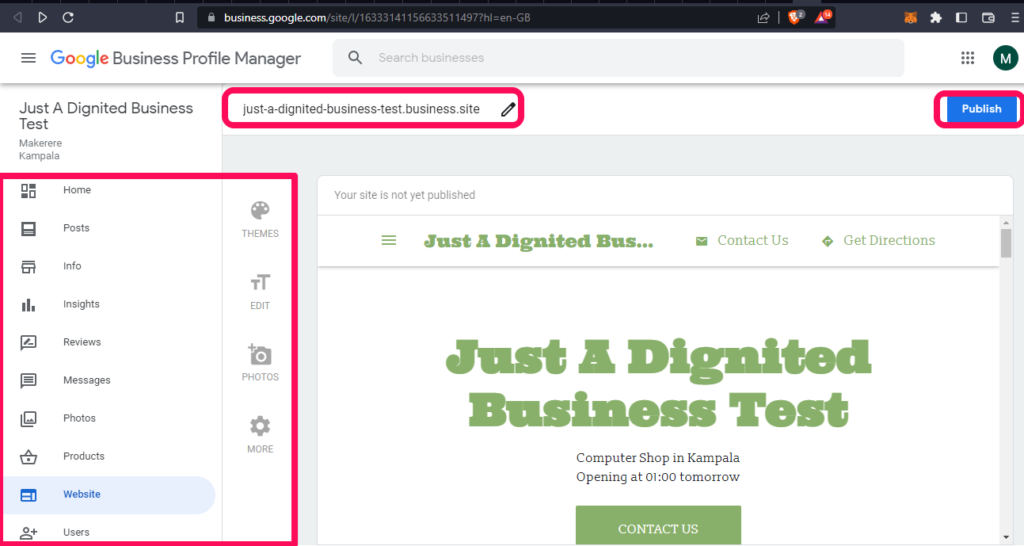Click Your site is not yet published notice

tap(404, 195)
